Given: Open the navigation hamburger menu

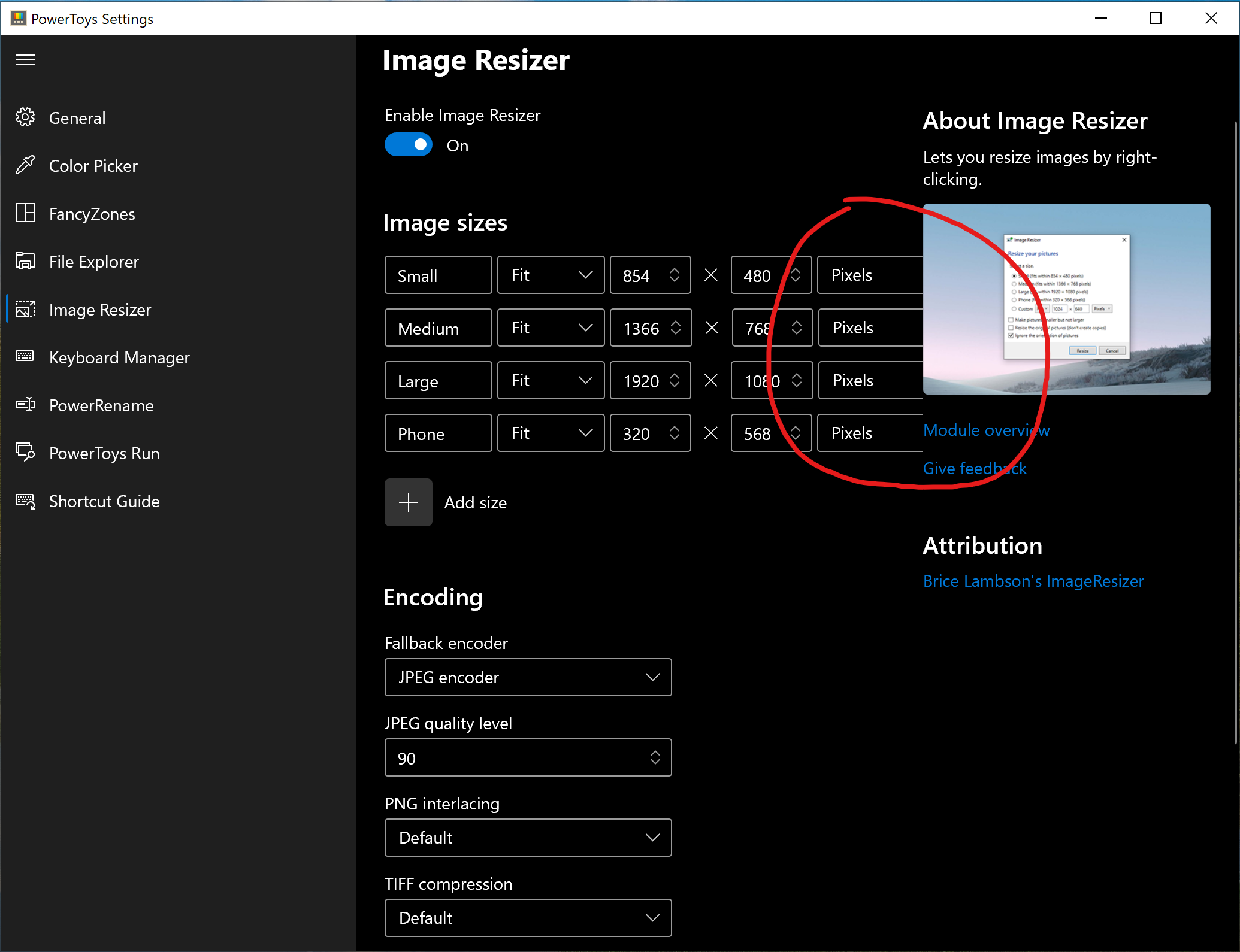Looking at the screenshot, I should pyautogui.click(x=25, y=60).
